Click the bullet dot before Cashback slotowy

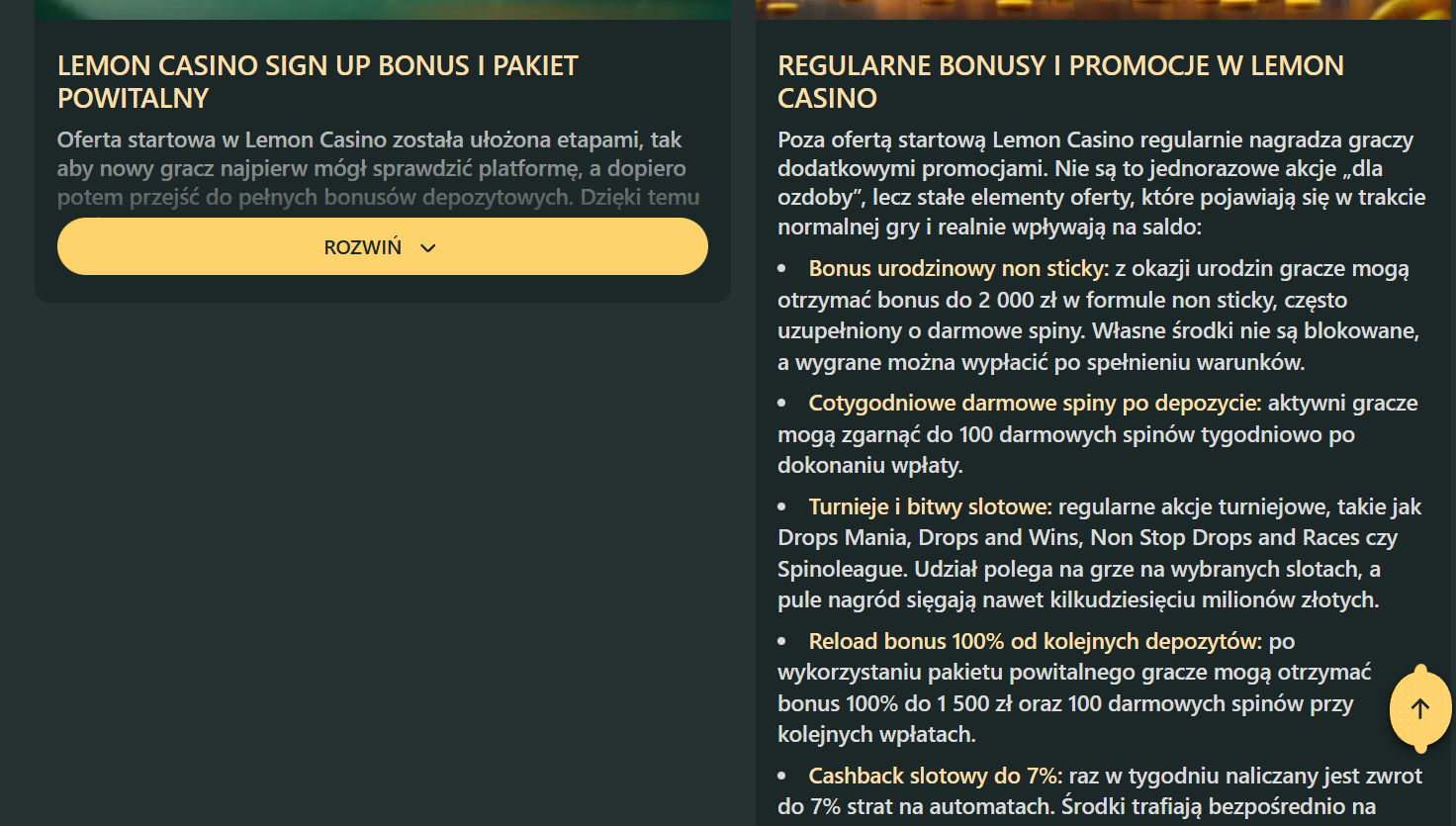(x=782, y=777)
